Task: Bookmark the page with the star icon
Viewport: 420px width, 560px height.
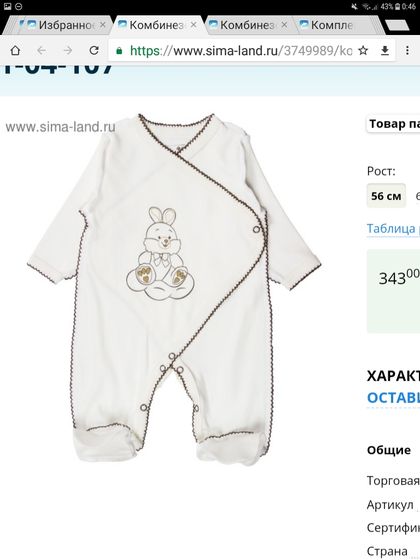Action: pos(363,51)
